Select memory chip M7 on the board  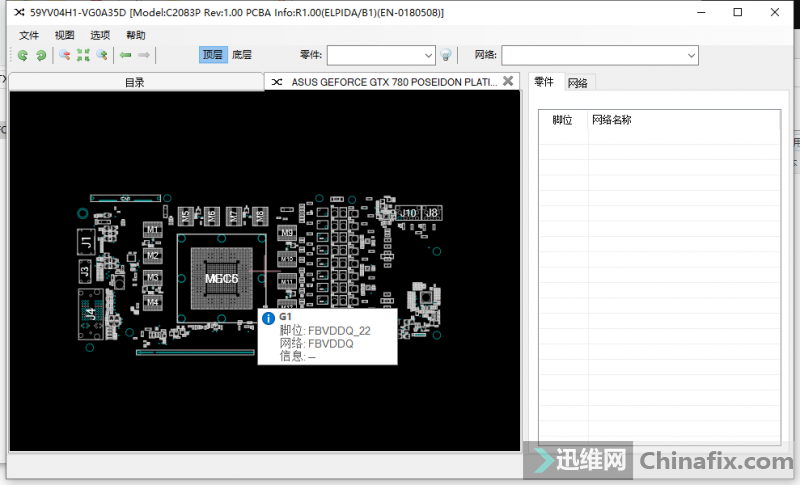pyautogui.click(x=234, y=216)
